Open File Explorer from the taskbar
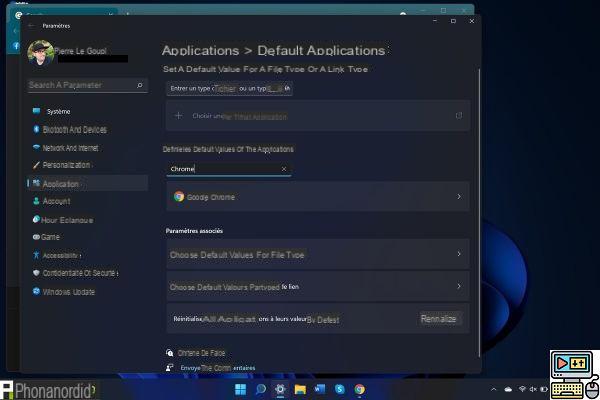 point(300,389)
